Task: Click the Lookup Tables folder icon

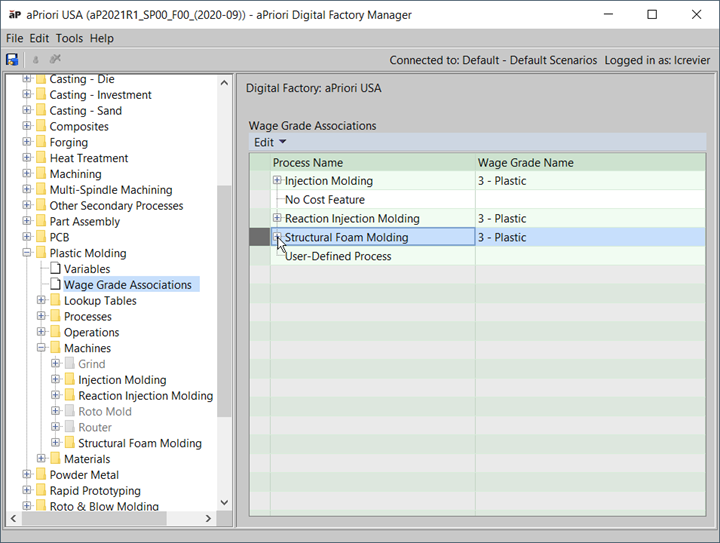Action: coord(55,300)
